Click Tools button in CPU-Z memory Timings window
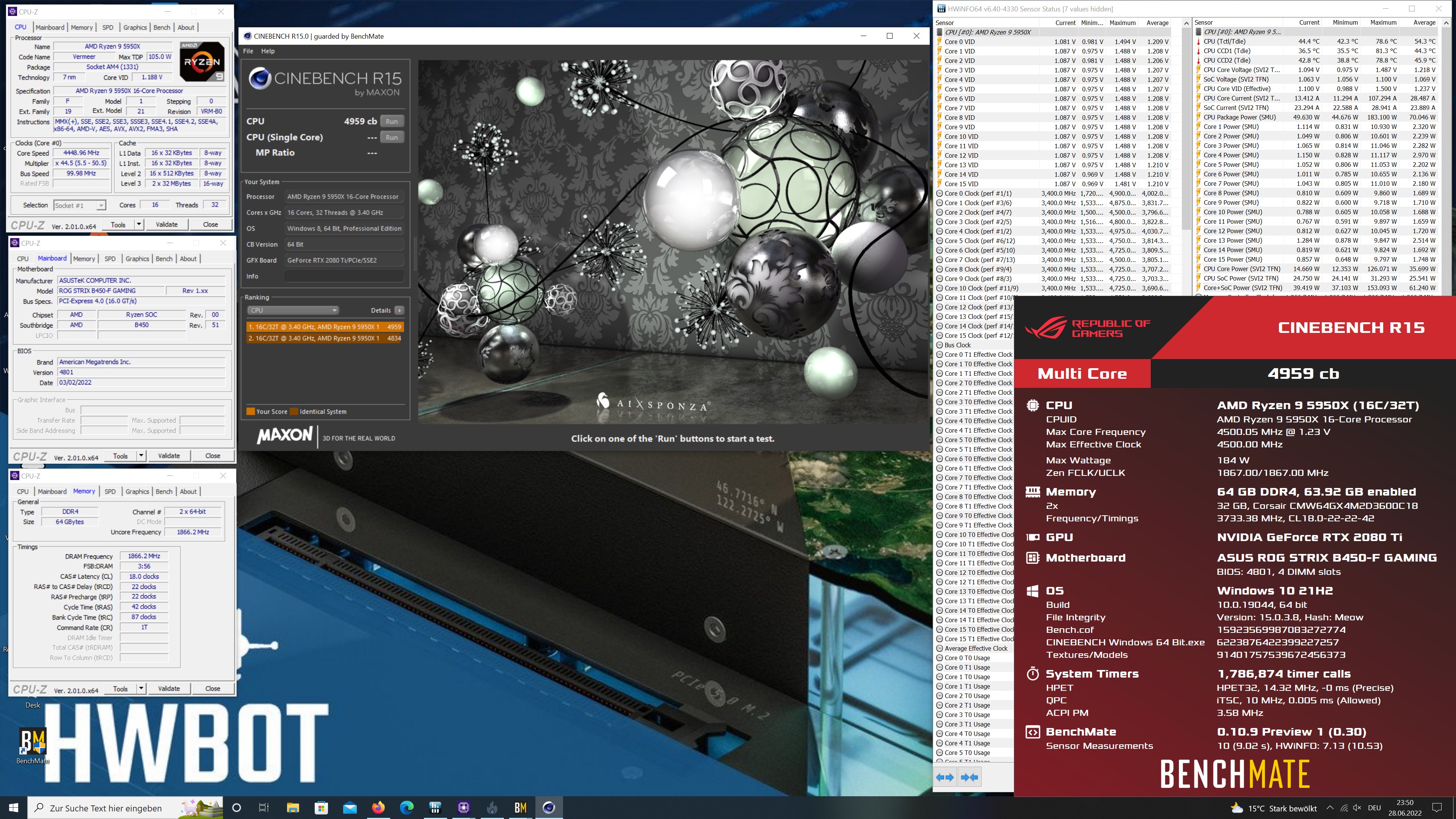 (x=121, y=689)
